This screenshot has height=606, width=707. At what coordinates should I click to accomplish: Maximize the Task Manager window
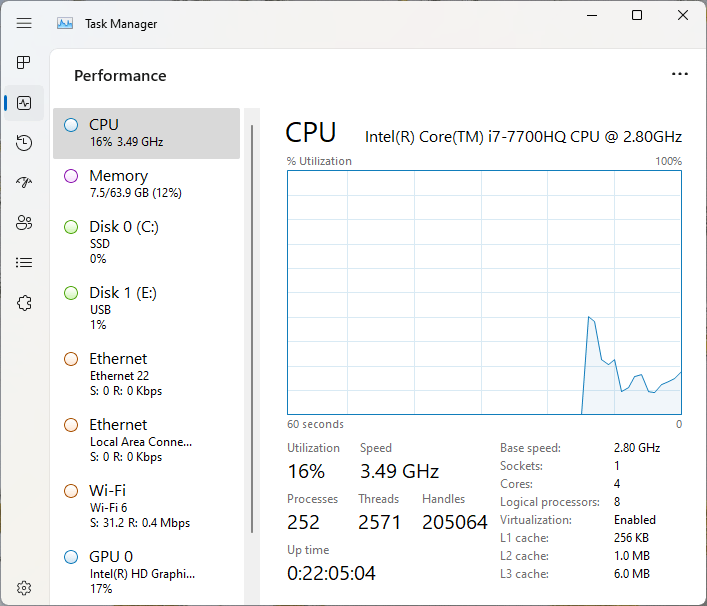pyautogui.click(x=637, y=15)
